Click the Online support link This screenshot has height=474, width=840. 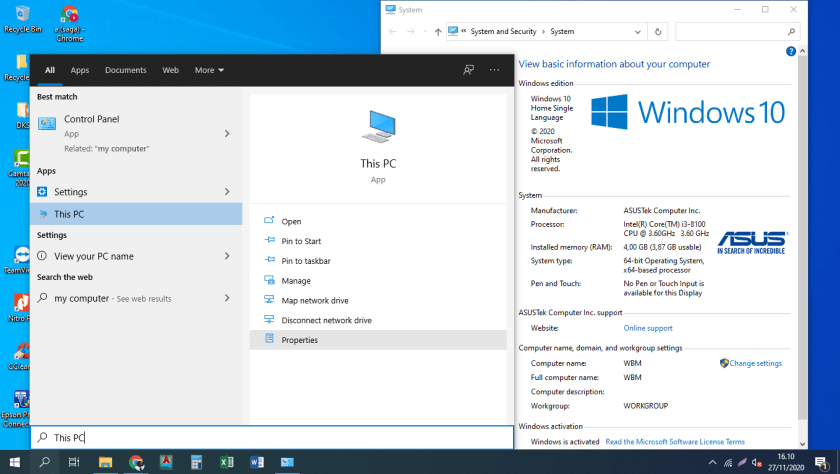point(648,328)
